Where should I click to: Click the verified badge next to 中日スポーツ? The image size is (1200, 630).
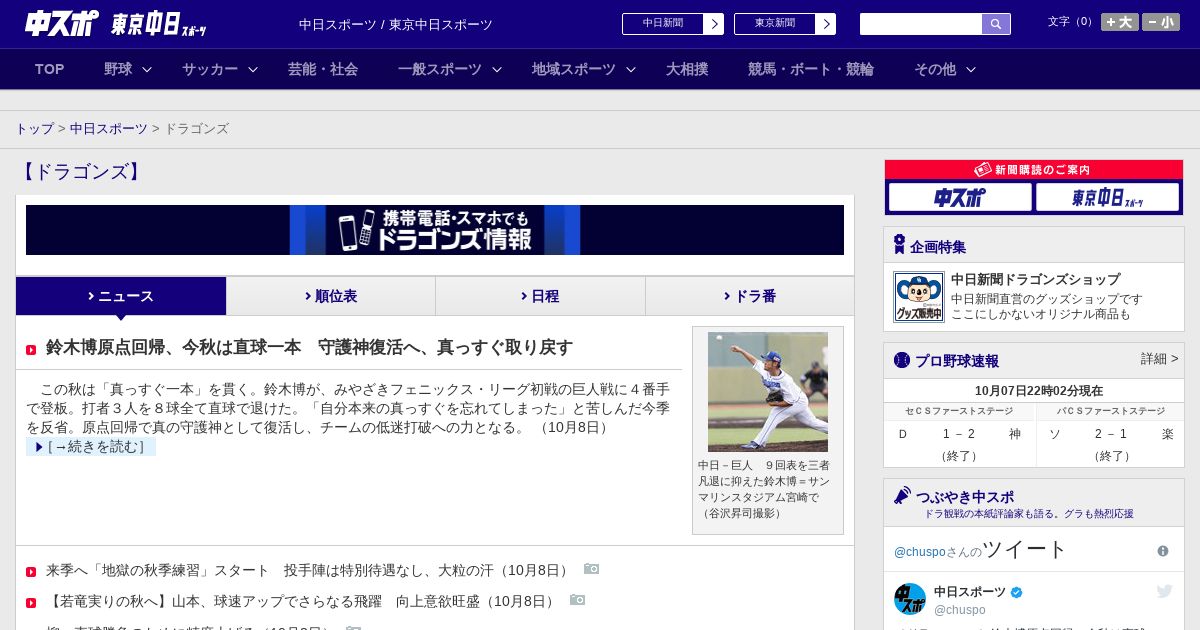(1017, 592)
